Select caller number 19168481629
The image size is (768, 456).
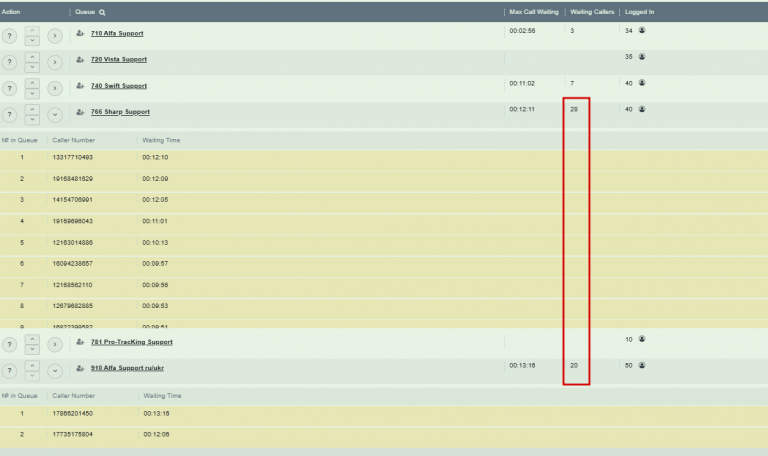[72, 179]
